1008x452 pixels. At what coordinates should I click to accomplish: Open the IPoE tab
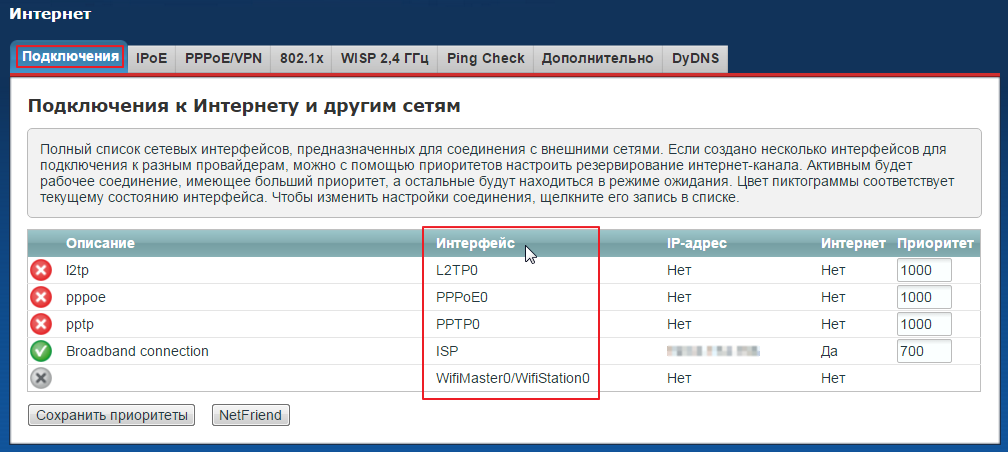click(151, 58)
